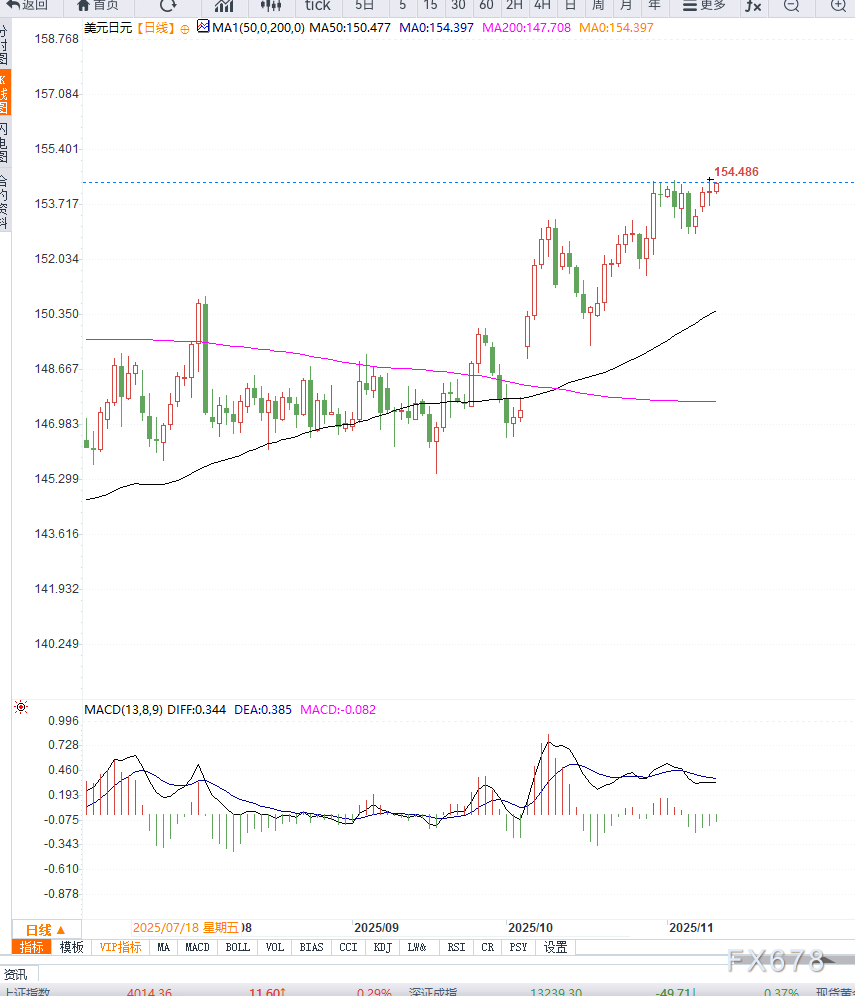The width and height of the screenshot is (855, 996).
Task: Click the 154.486 current price line marker
Action: pyautogui.click(x=735, y=172)
